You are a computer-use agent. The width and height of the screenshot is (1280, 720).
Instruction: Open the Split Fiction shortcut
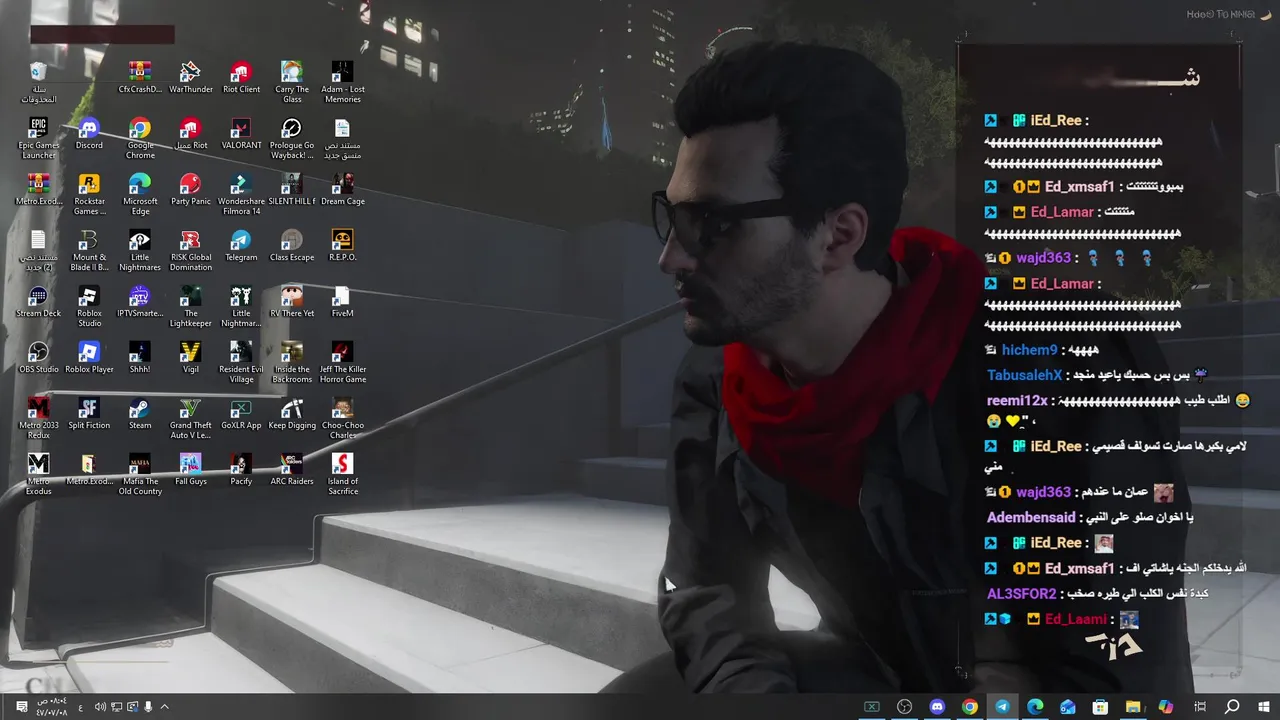pos(89,414)
